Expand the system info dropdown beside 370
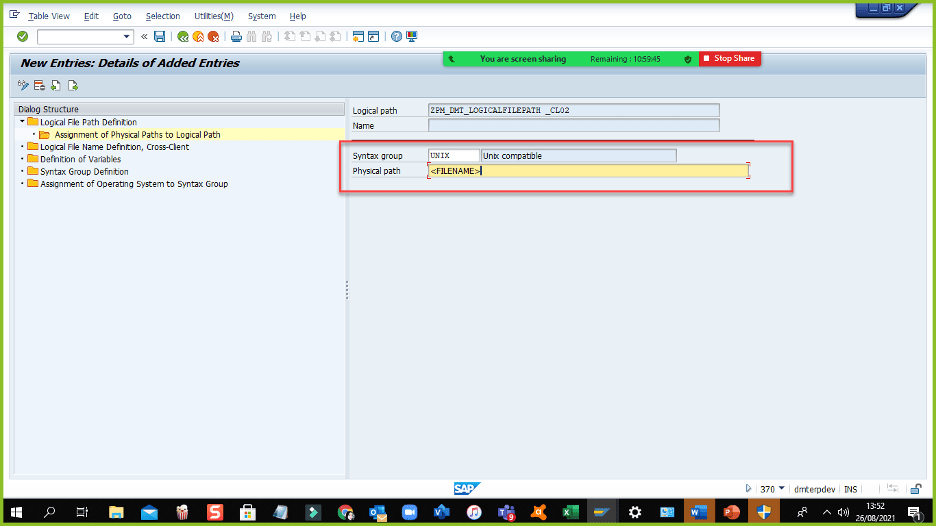This screenshot has width=936, height=526. pos(782,489)
